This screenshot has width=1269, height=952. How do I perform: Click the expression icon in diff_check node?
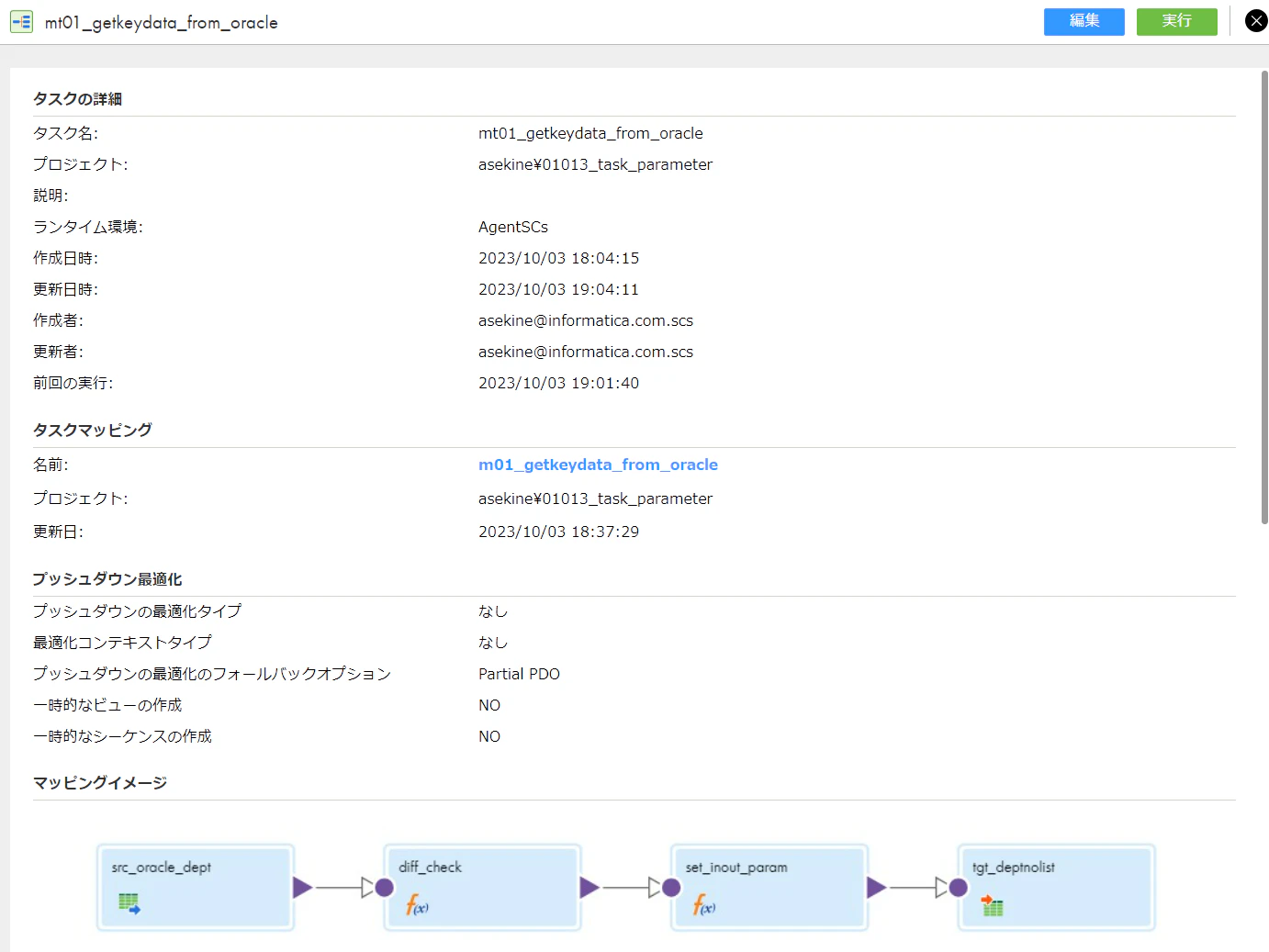coord(417,905)
